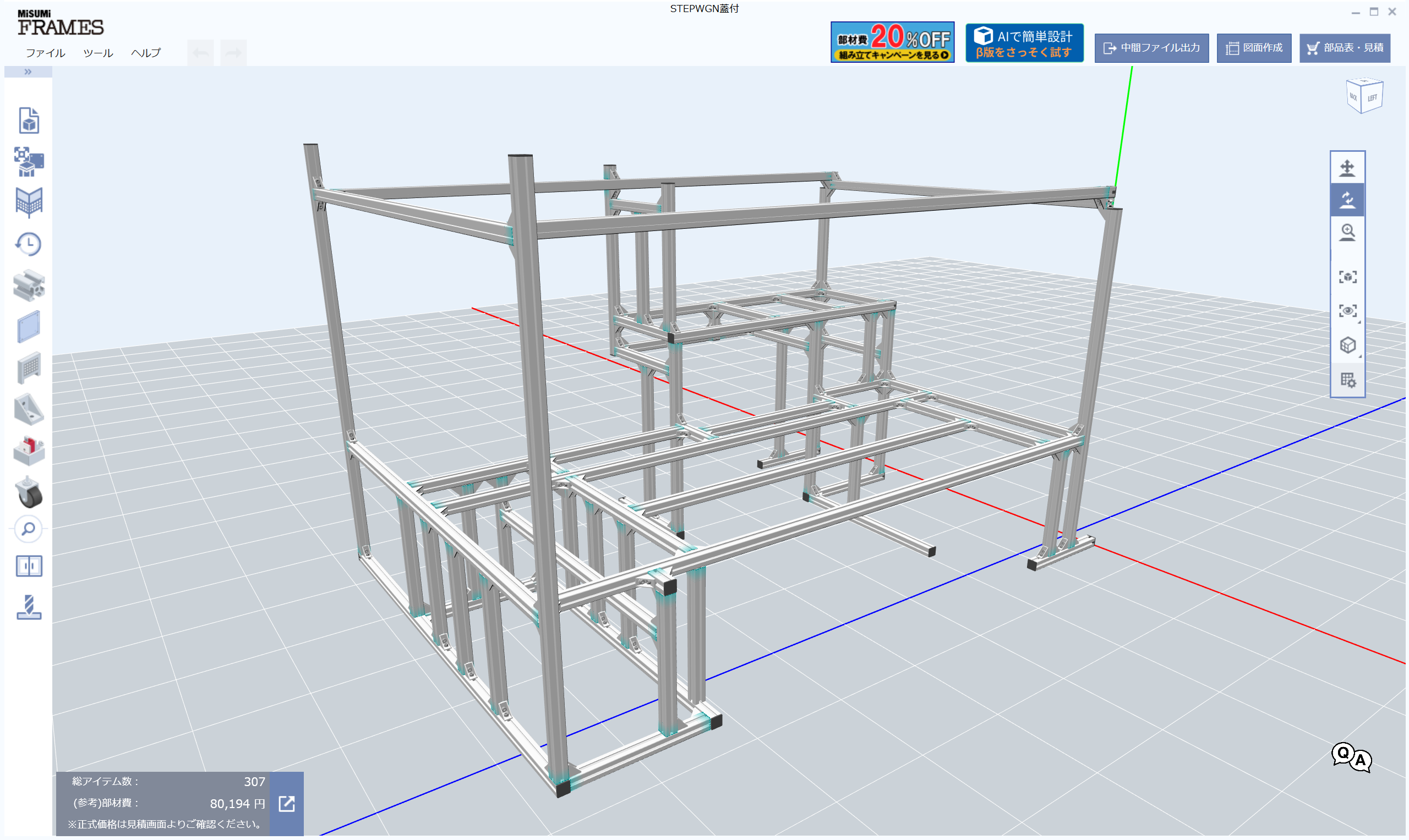Activate the pan view mode
1409x840 pixels.
click(x=1347, y=168)
